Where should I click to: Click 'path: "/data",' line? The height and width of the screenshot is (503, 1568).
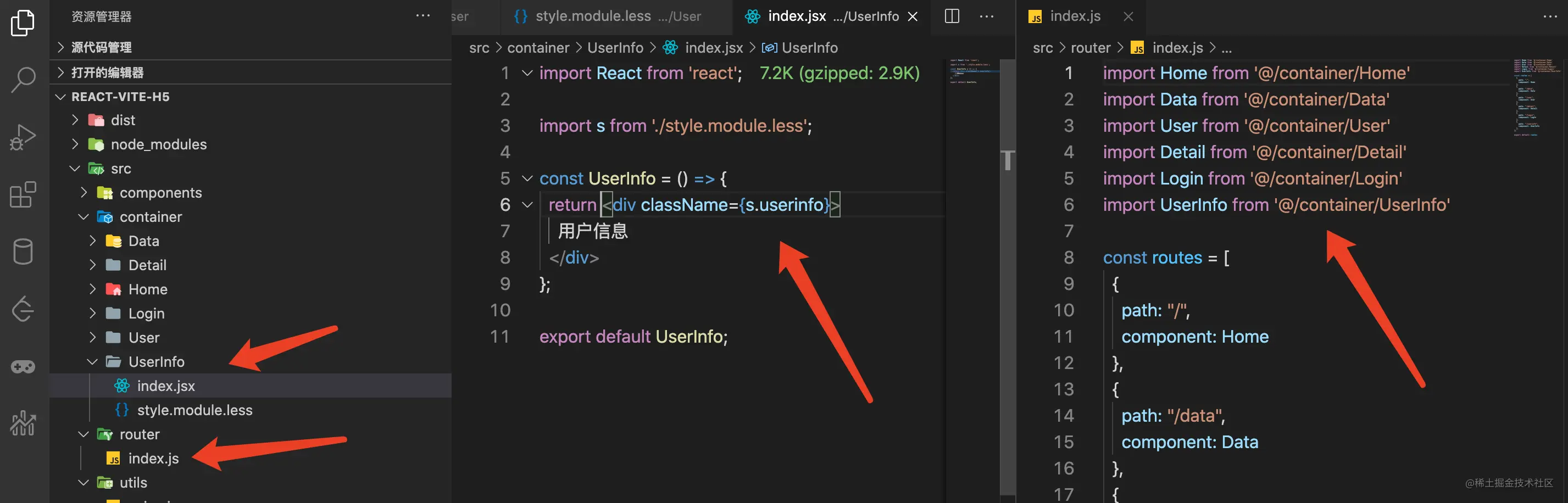click(1173, 416)
